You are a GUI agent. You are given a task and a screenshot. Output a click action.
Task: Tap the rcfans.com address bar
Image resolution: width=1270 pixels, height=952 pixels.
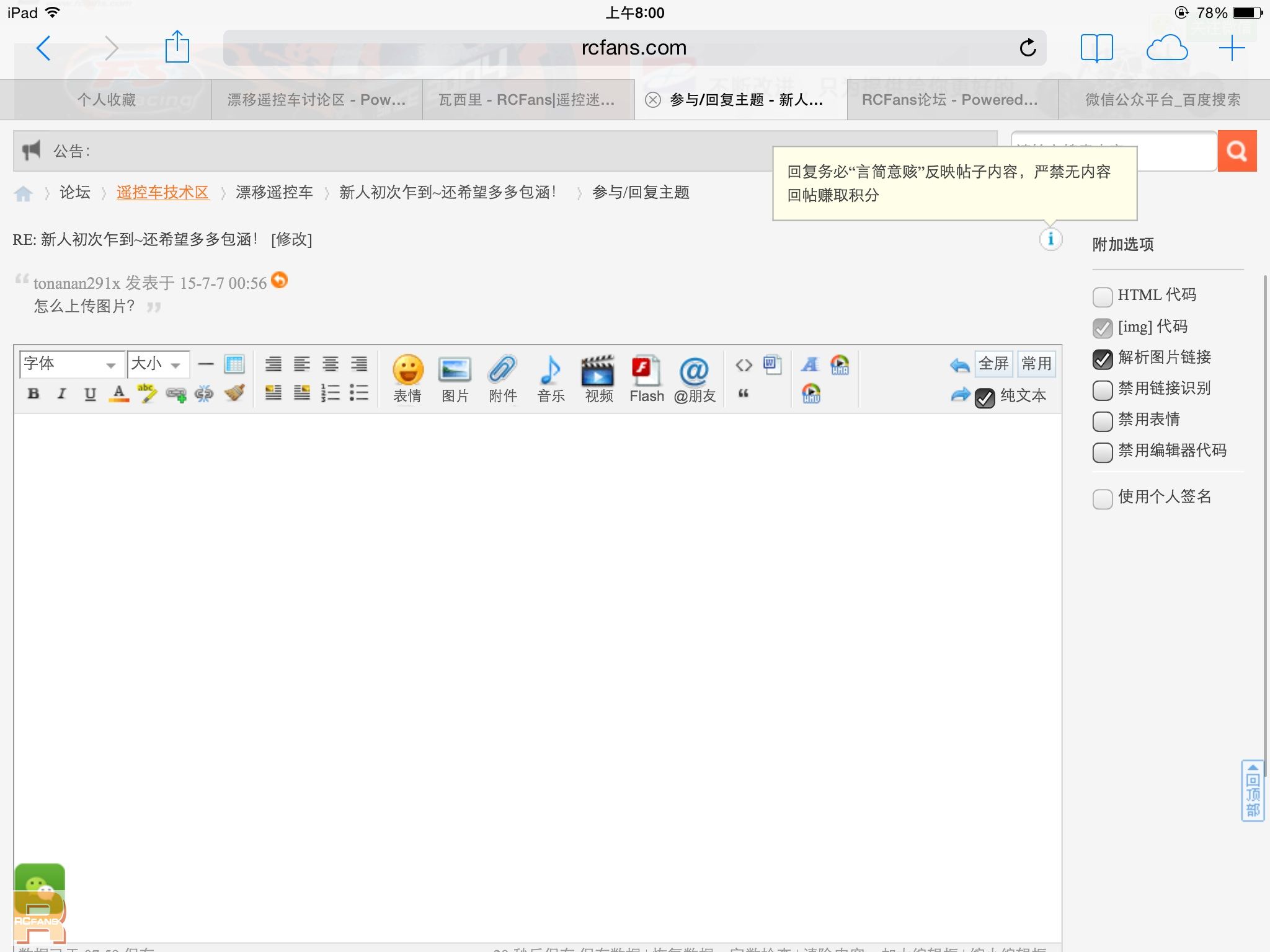tap(634, 48)
